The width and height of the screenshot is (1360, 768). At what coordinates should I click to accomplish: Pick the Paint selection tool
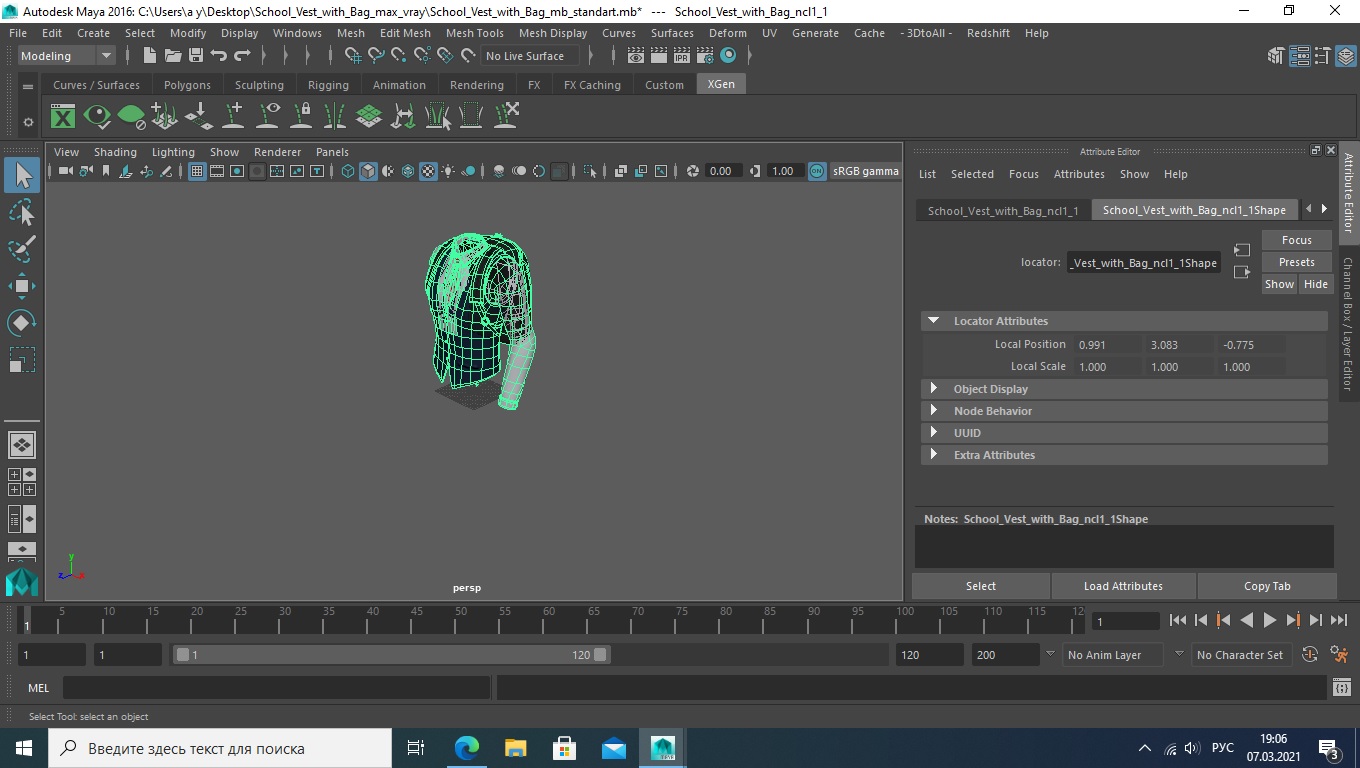[22, 249]
